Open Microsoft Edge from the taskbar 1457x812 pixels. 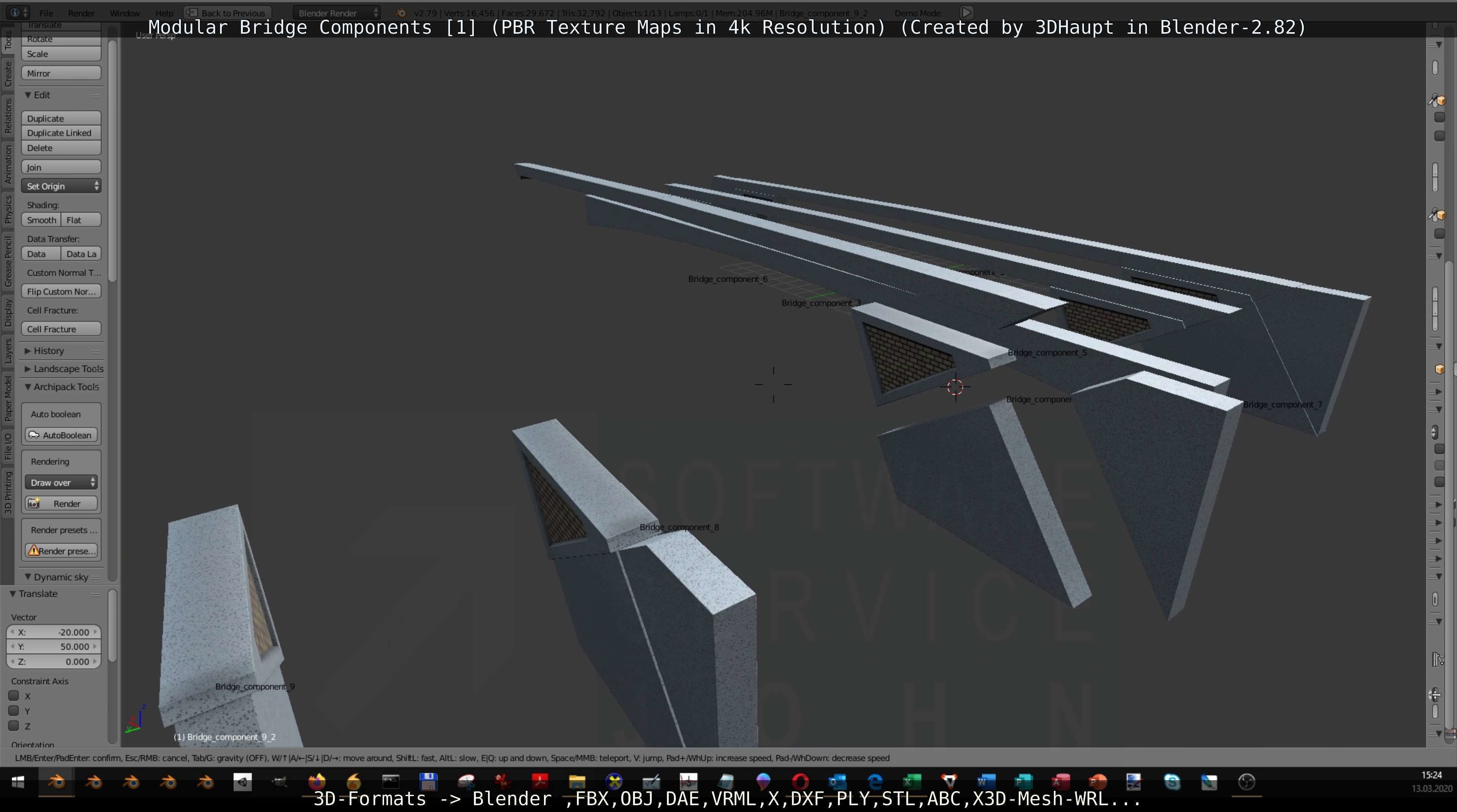click(x=874, y=782)
